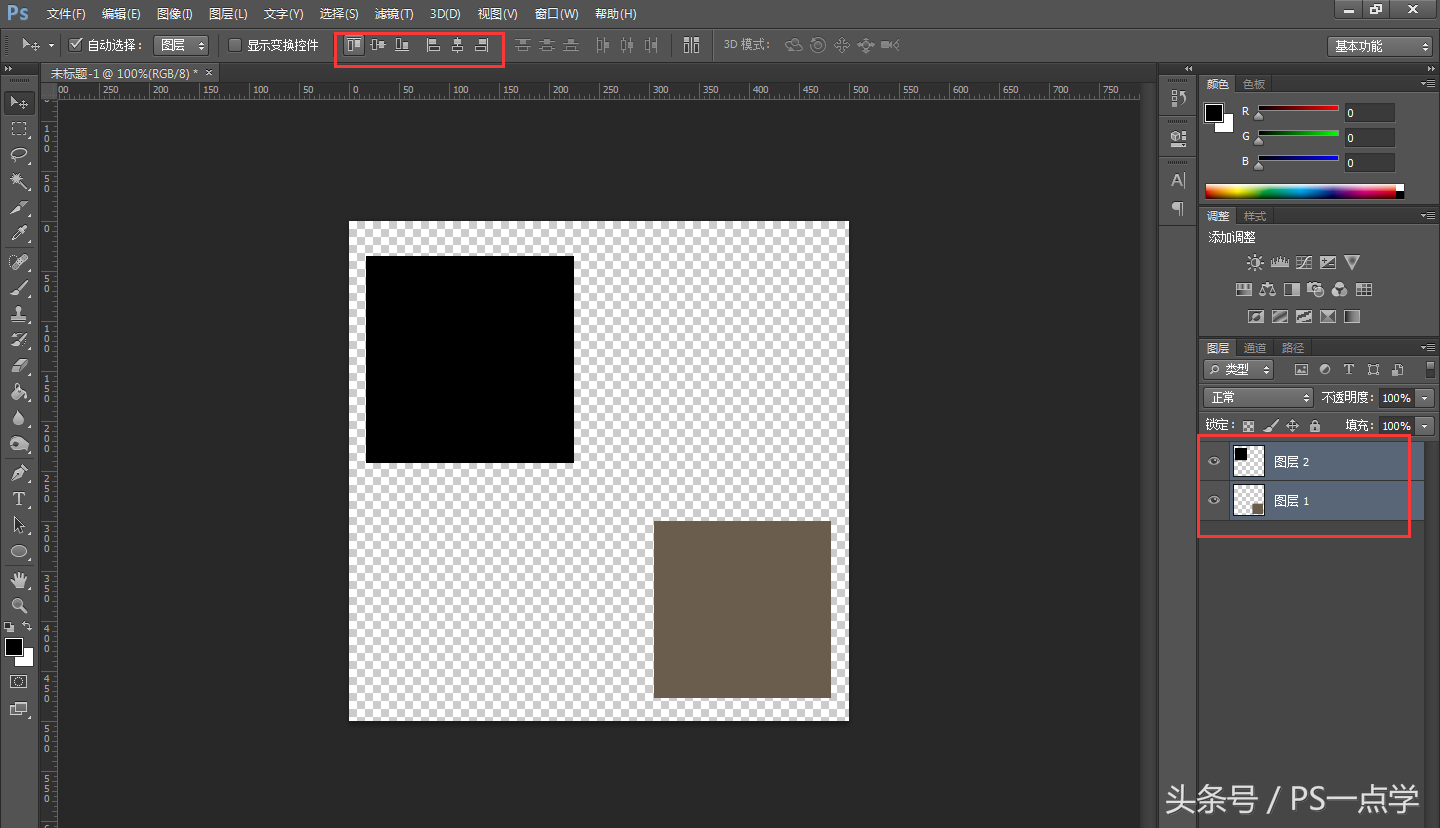Toggle the layer filter switch
Viewport: 1440px width, 828px height.
[x=1430, y=370]
